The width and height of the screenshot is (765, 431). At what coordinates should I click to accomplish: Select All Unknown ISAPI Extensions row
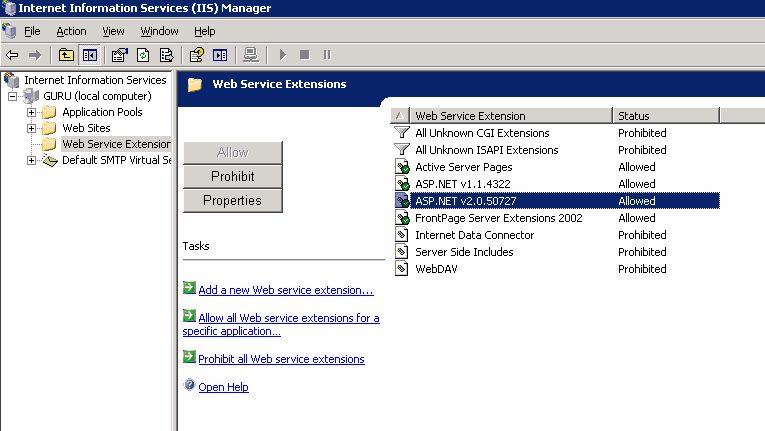tap(556, 150)
